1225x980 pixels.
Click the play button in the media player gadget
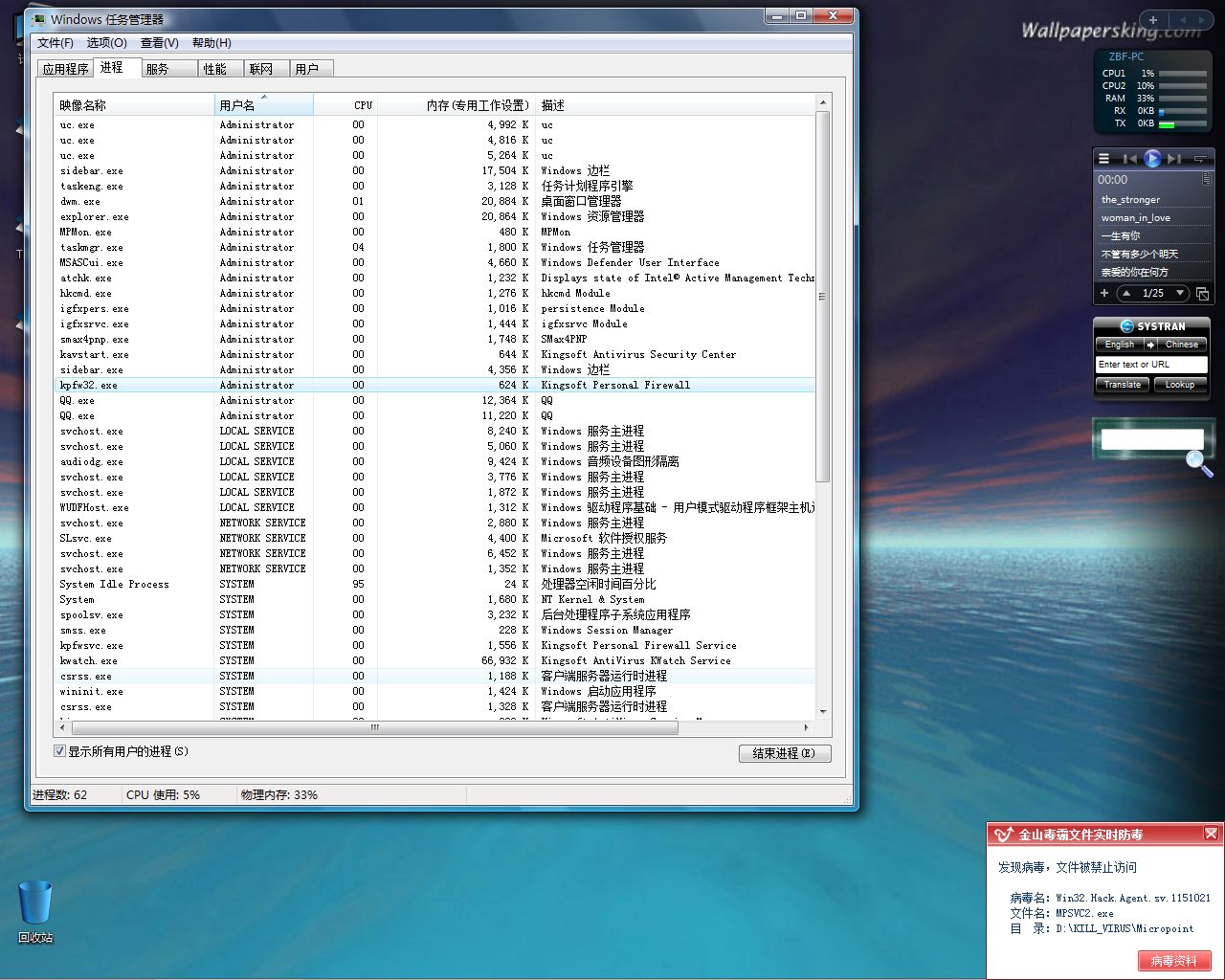(x=1152, y=159)
